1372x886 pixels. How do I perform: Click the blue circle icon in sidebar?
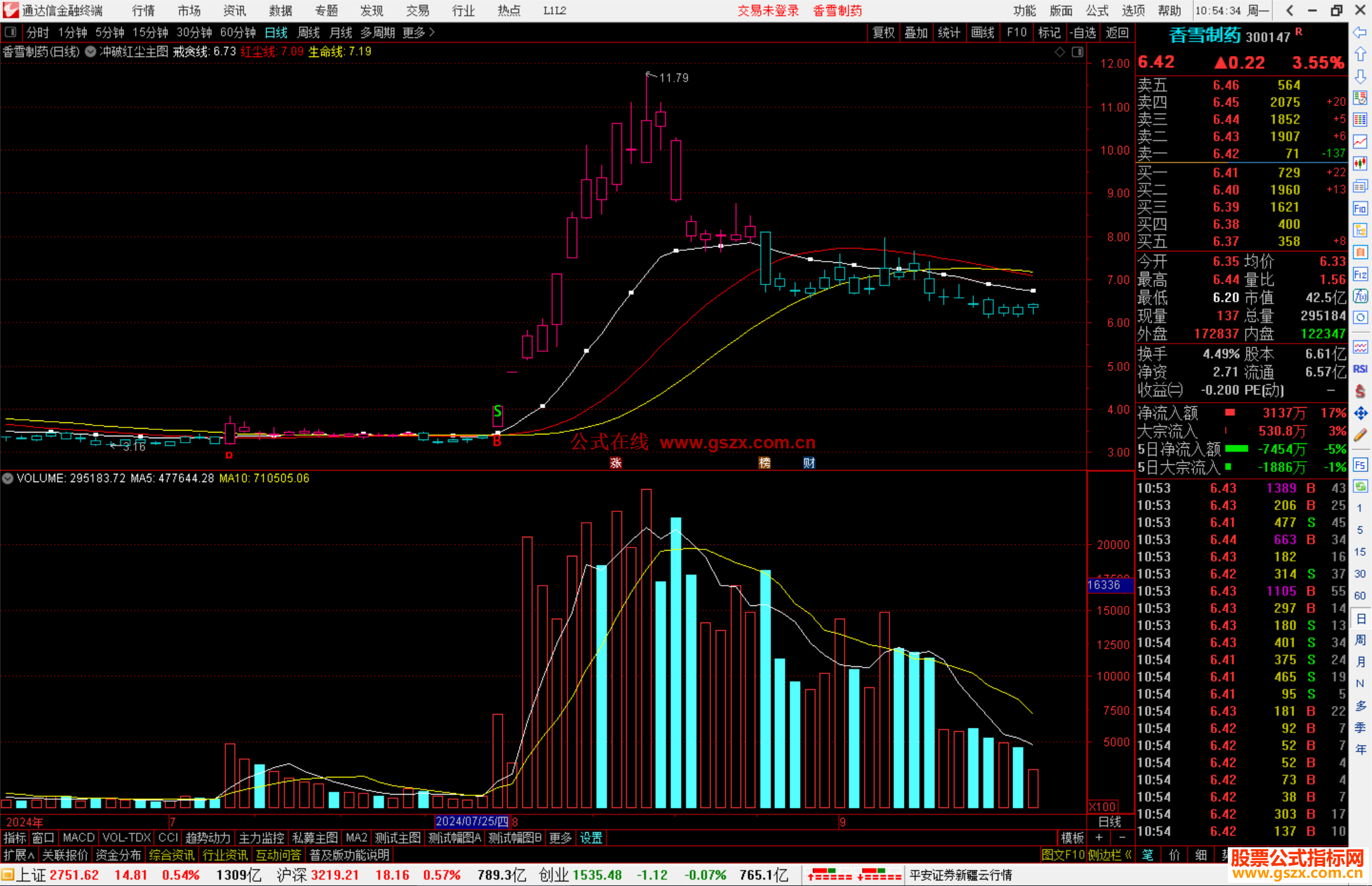coord(1360,318)
